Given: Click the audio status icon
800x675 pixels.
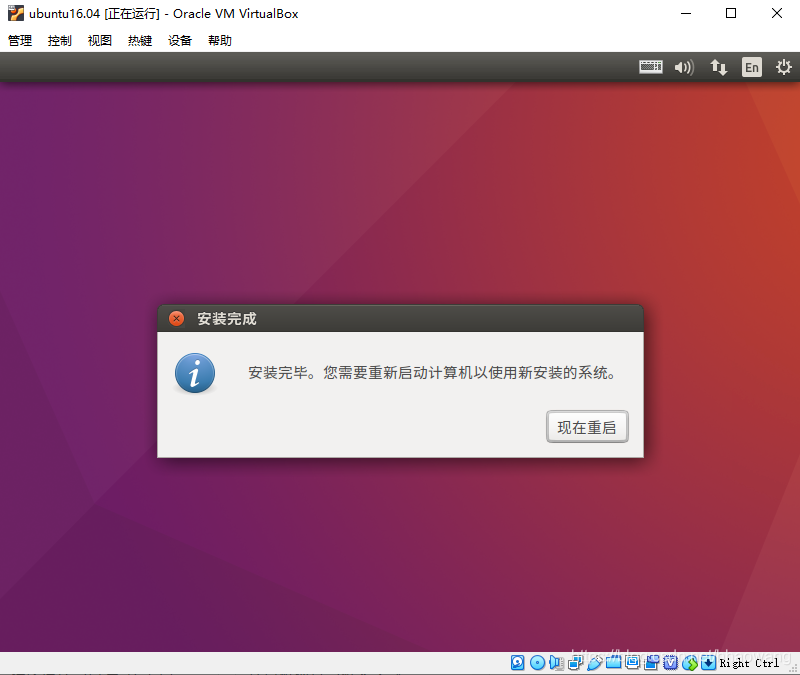Looking at the screenshot, I should (x=556, y=663).
